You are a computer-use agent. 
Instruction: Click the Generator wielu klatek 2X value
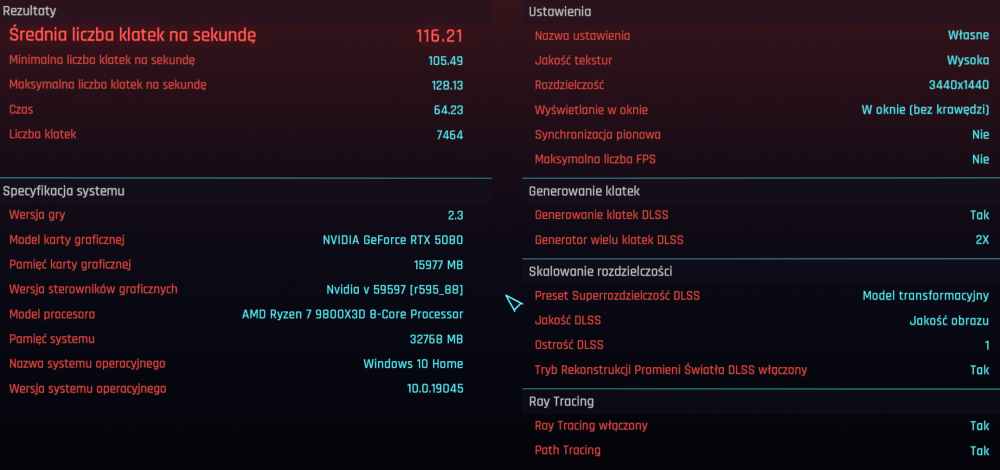(981, 240)
